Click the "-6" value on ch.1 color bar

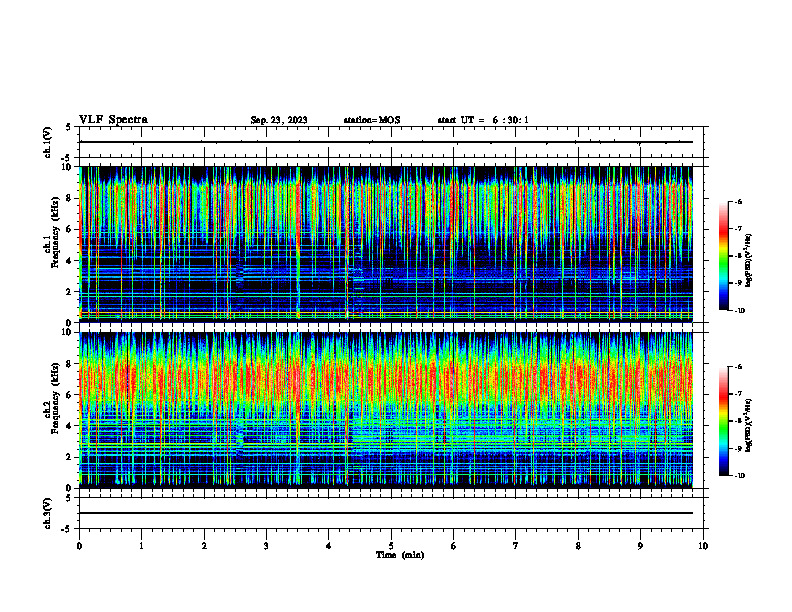(738, 202)
